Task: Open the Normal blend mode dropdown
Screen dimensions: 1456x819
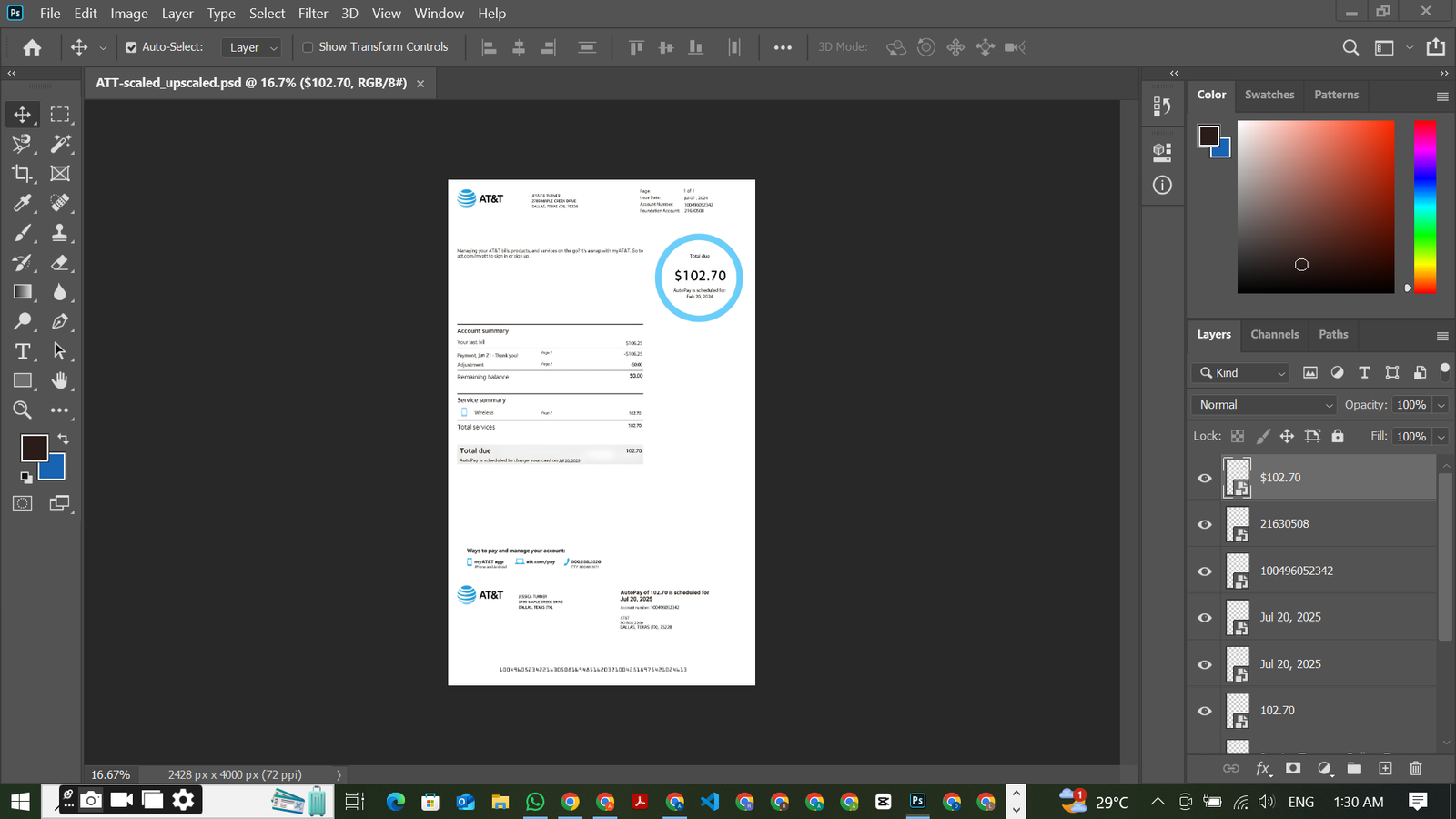Action: pos(1264,405)
